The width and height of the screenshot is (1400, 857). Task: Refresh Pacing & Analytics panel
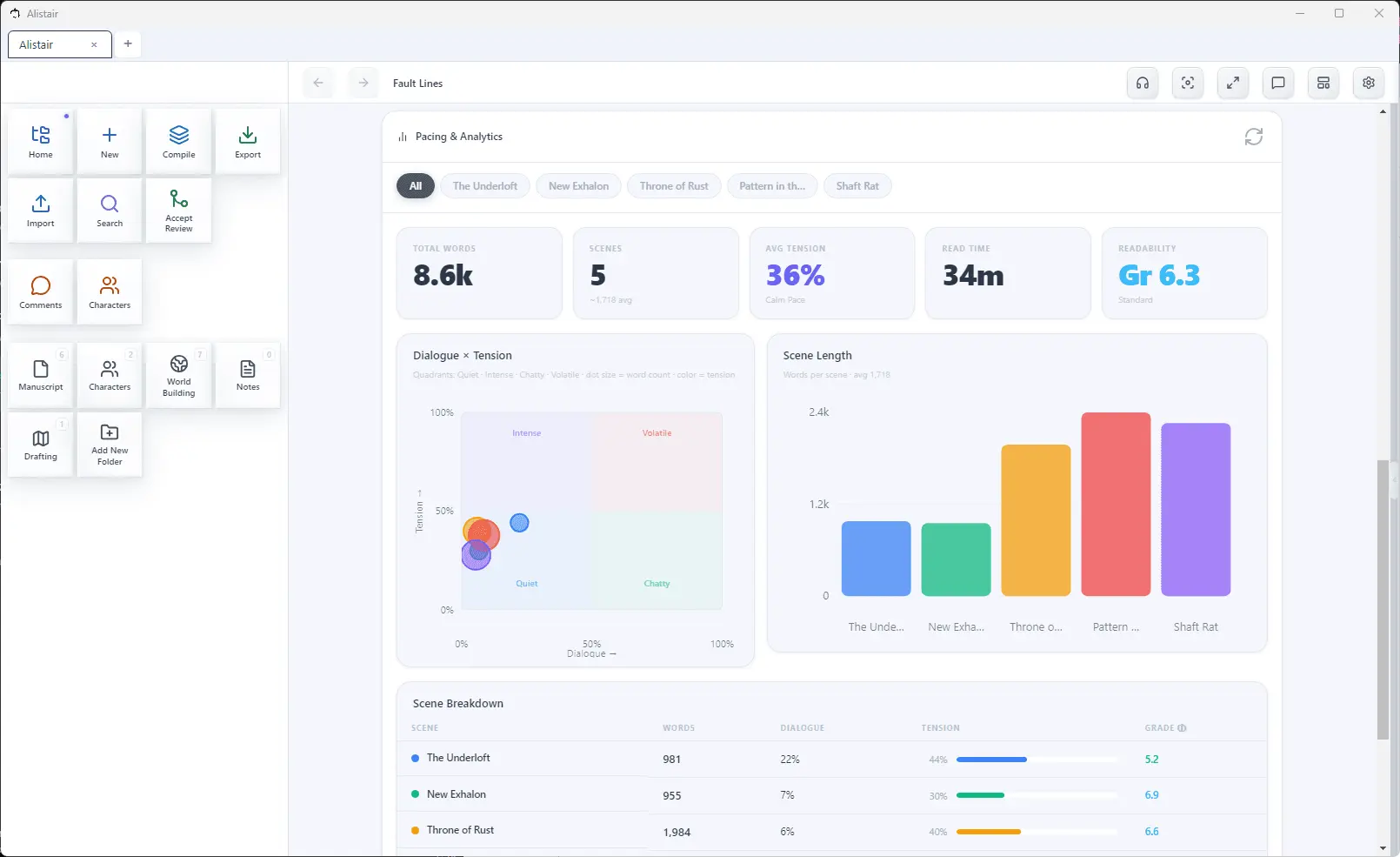1253,137
